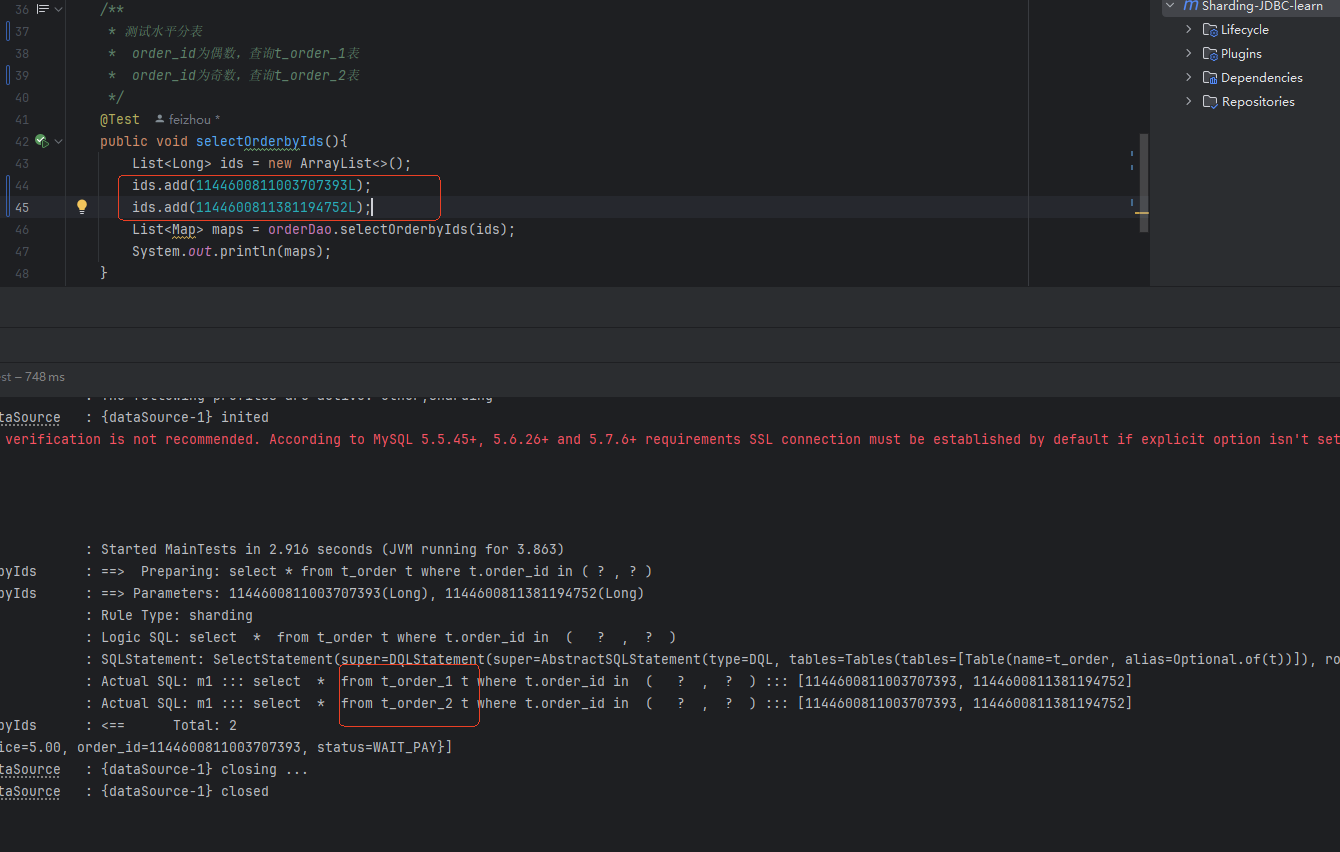This screenshot has height=852, width=1340.
Task: Run test via gutter icon on line 42
Action: [42, 141]
